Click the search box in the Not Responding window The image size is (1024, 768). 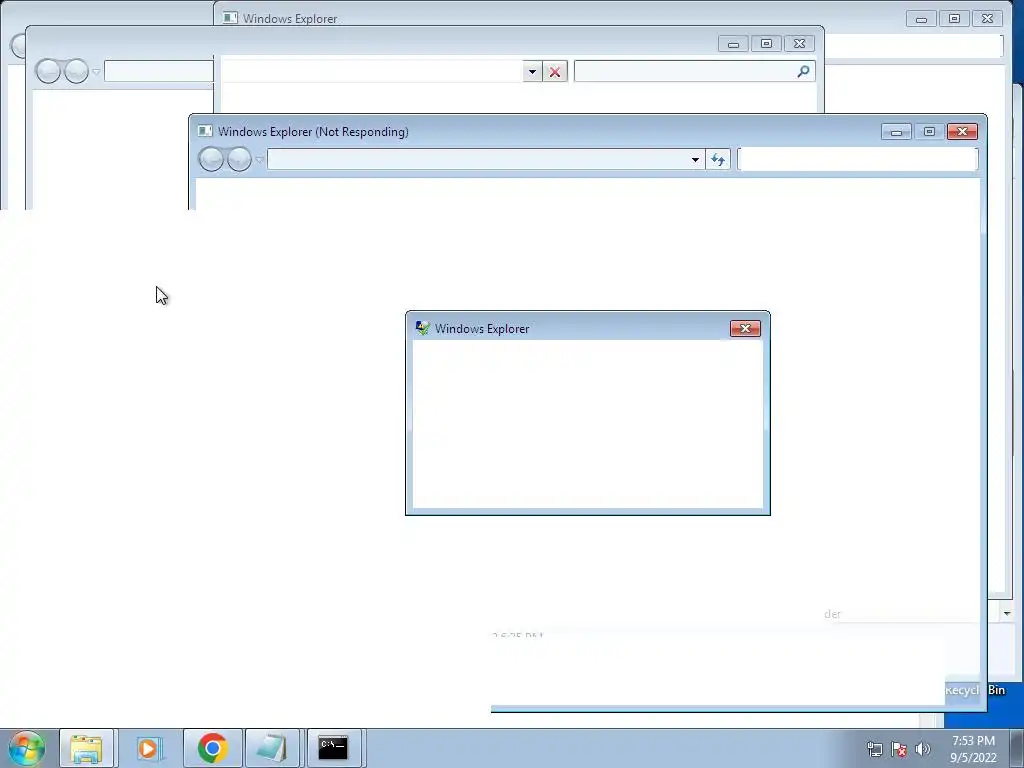click(x=858, y=159)
